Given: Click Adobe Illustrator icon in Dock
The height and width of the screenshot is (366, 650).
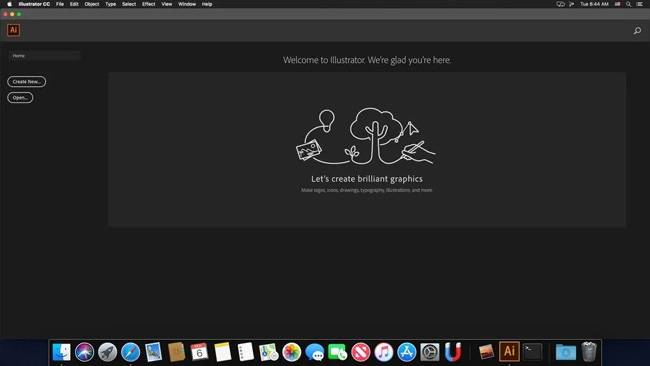Looking at the screenshot, I should pos(509,351).
